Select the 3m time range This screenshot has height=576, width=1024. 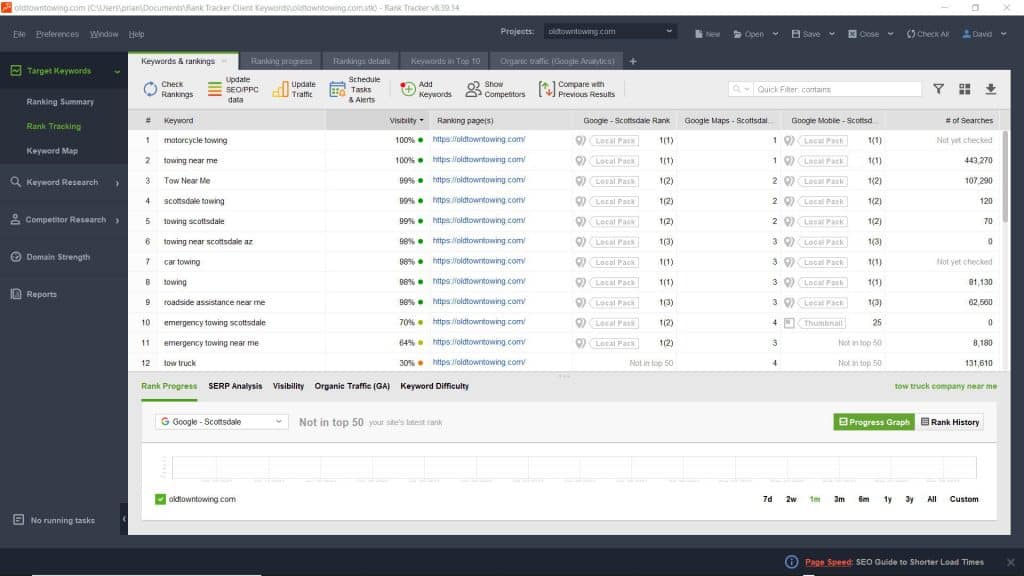pyautogui.click(x=839, y=499)
